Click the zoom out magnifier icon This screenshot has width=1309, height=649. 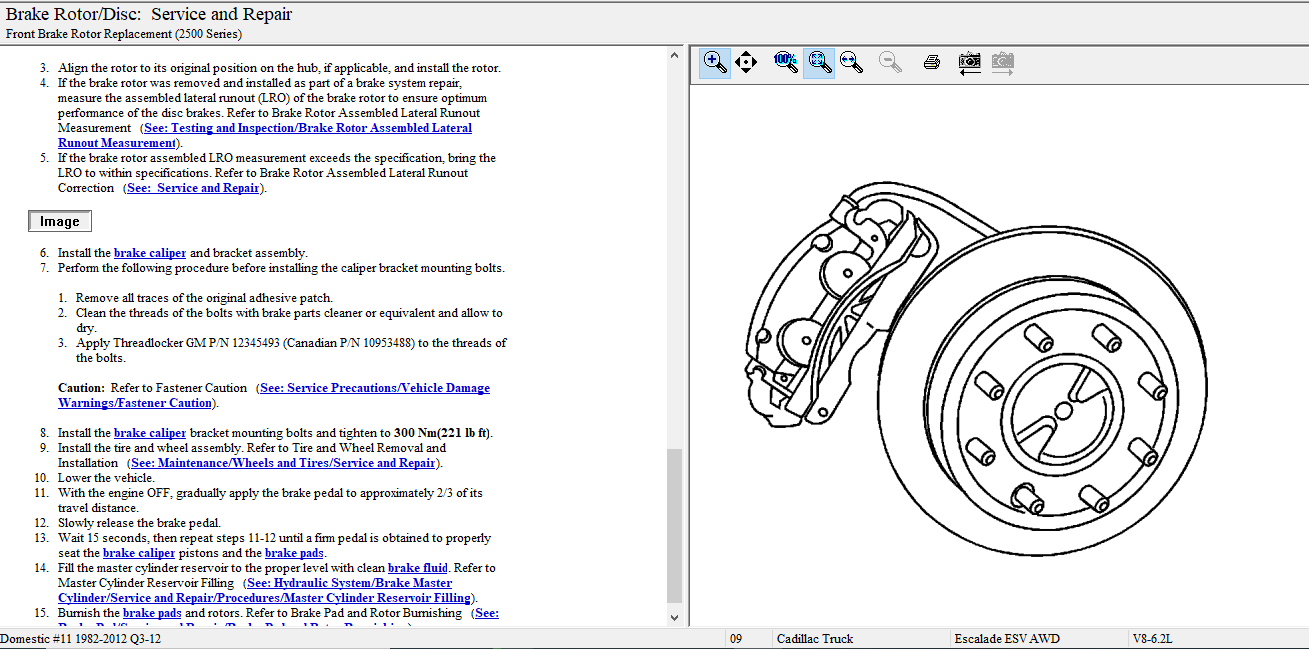pos(890,62)
